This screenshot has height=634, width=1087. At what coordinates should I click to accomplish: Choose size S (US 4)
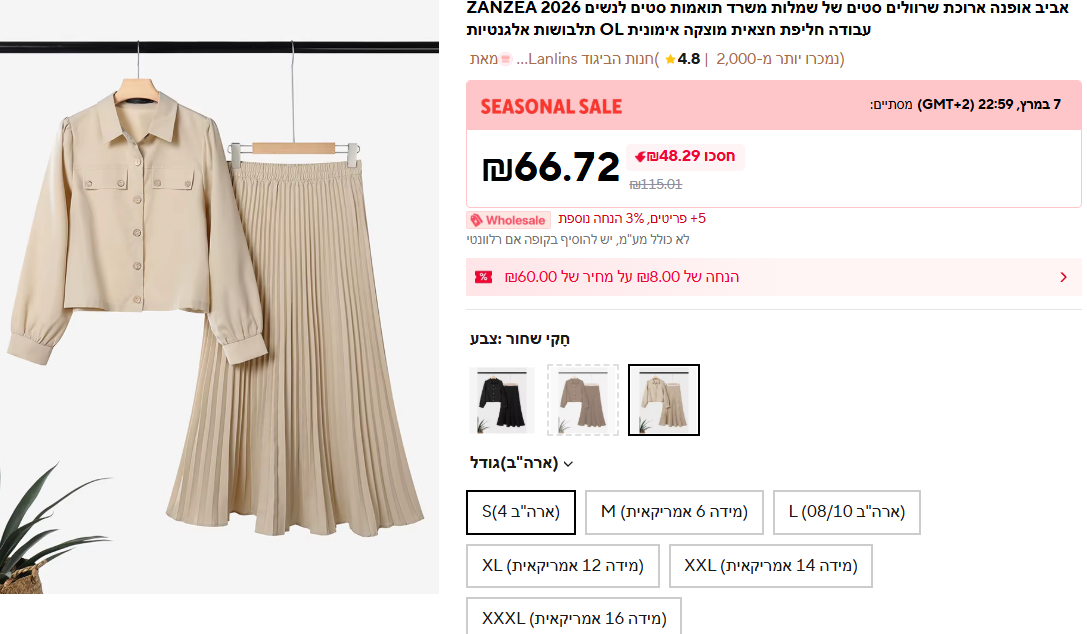tap(521, 512)
